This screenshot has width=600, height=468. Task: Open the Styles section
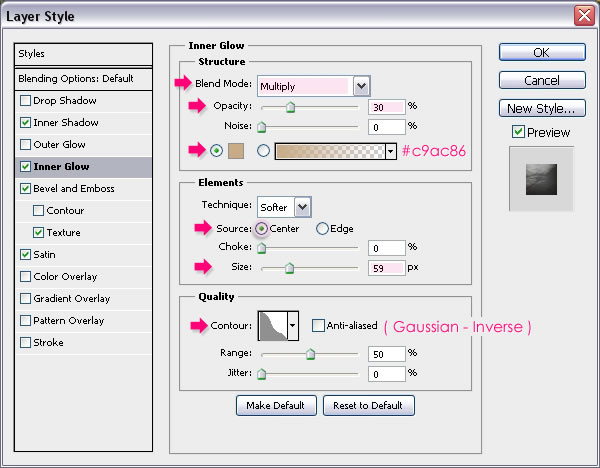coord(83,54)
